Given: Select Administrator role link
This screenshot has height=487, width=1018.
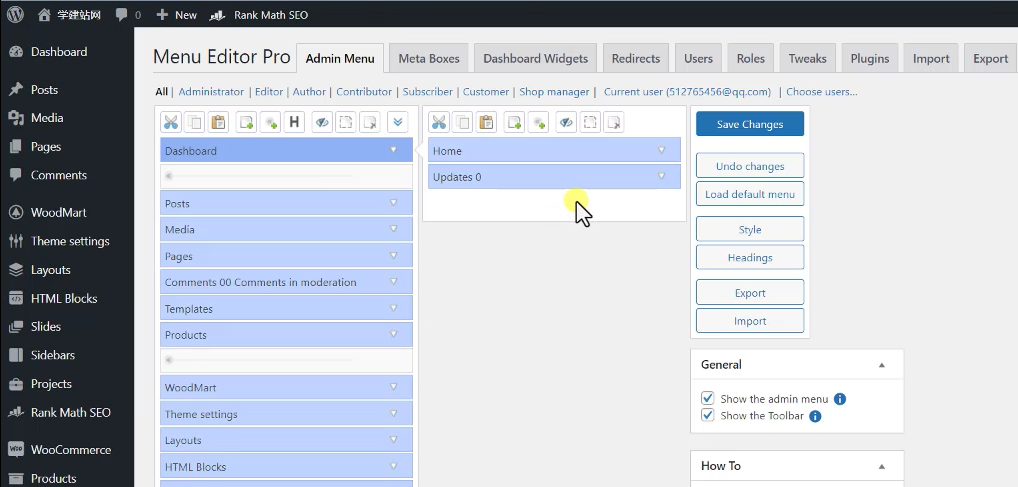Looking at the screenshot, I should click(211, 92).
